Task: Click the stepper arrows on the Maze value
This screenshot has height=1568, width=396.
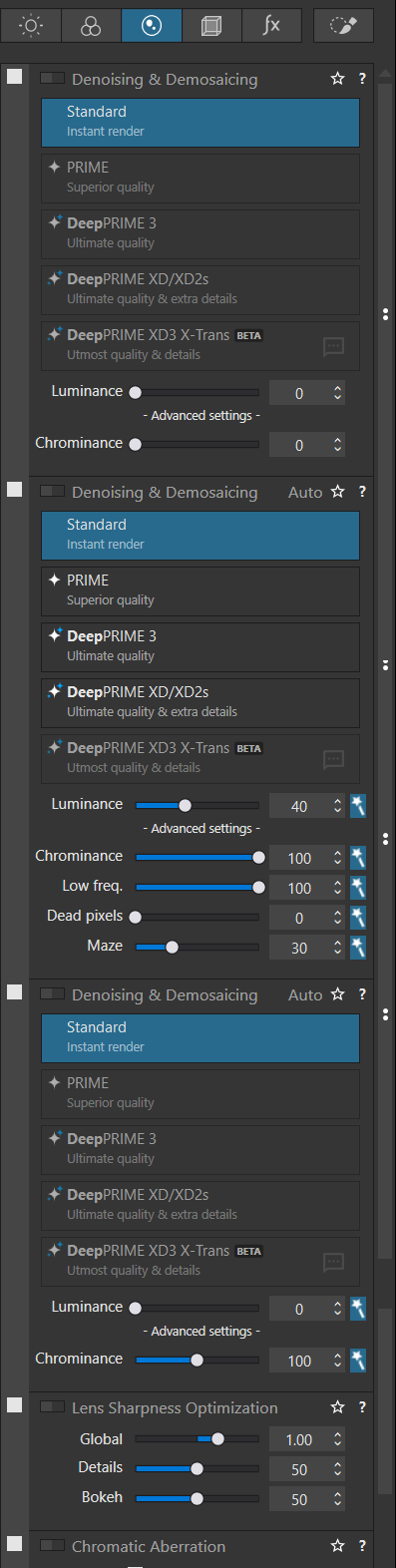Action: click(x=338, y=948)
